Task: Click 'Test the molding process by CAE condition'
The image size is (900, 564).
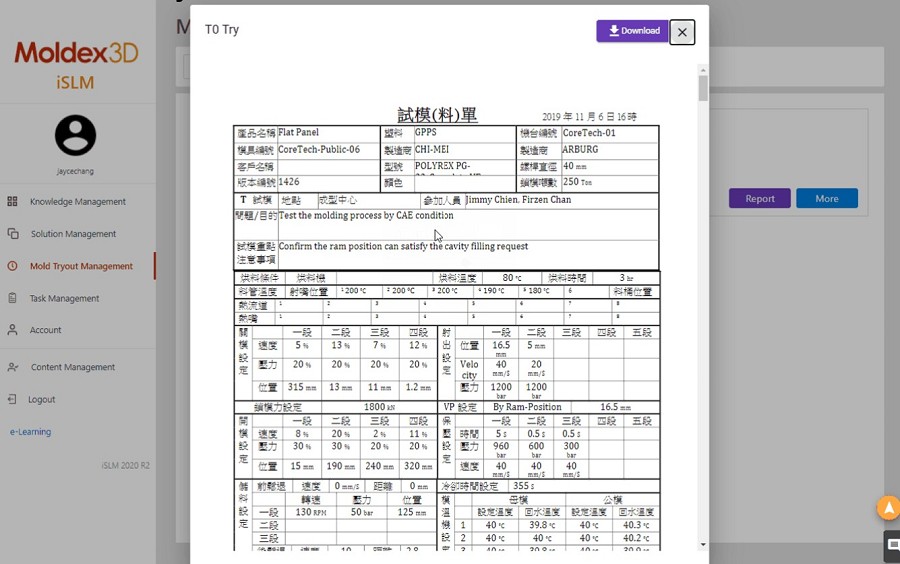Action: [366, 215]
